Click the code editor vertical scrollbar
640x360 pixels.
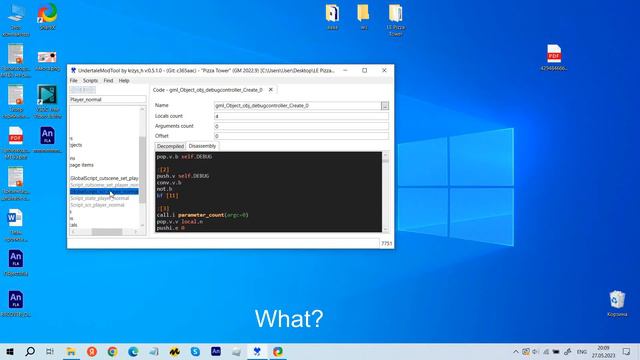tap(385, 192)
